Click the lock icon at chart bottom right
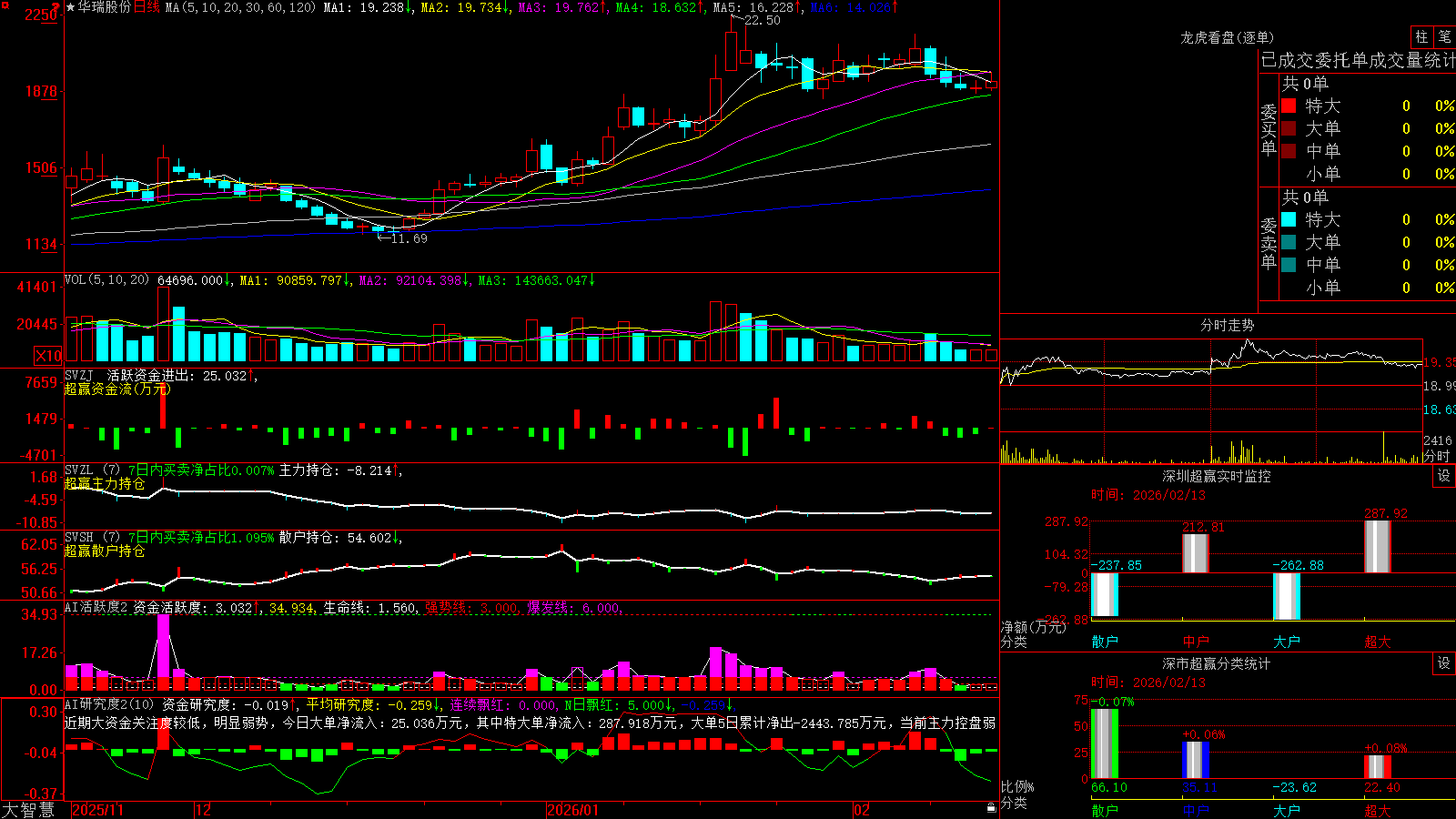Image resolution: width=1456 pixels, height=819 pixels. pos(991,807)
